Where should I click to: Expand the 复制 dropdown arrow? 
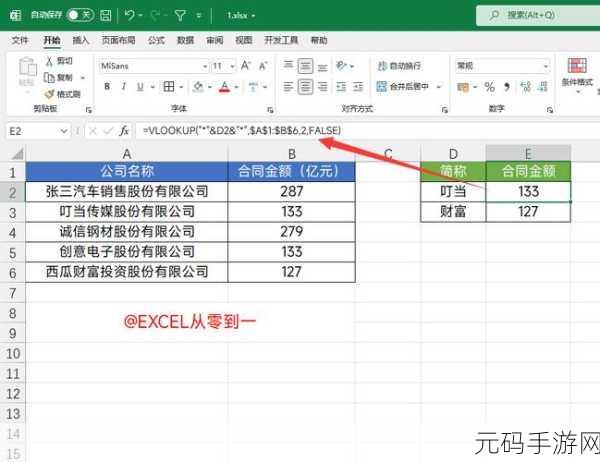click(x=82, y=78)
